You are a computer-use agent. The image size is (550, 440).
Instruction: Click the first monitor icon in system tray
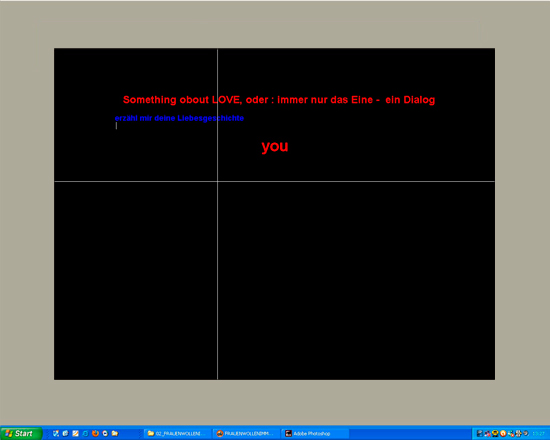[x=479, y=434]
